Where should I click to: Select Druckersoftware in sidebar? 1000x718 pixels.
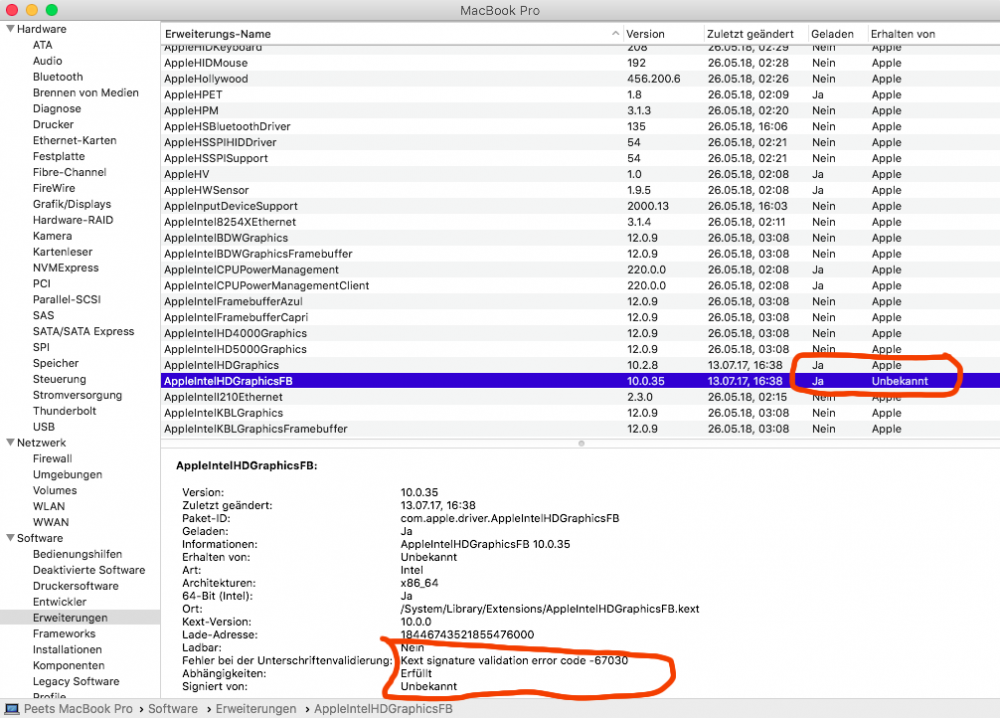75,586
